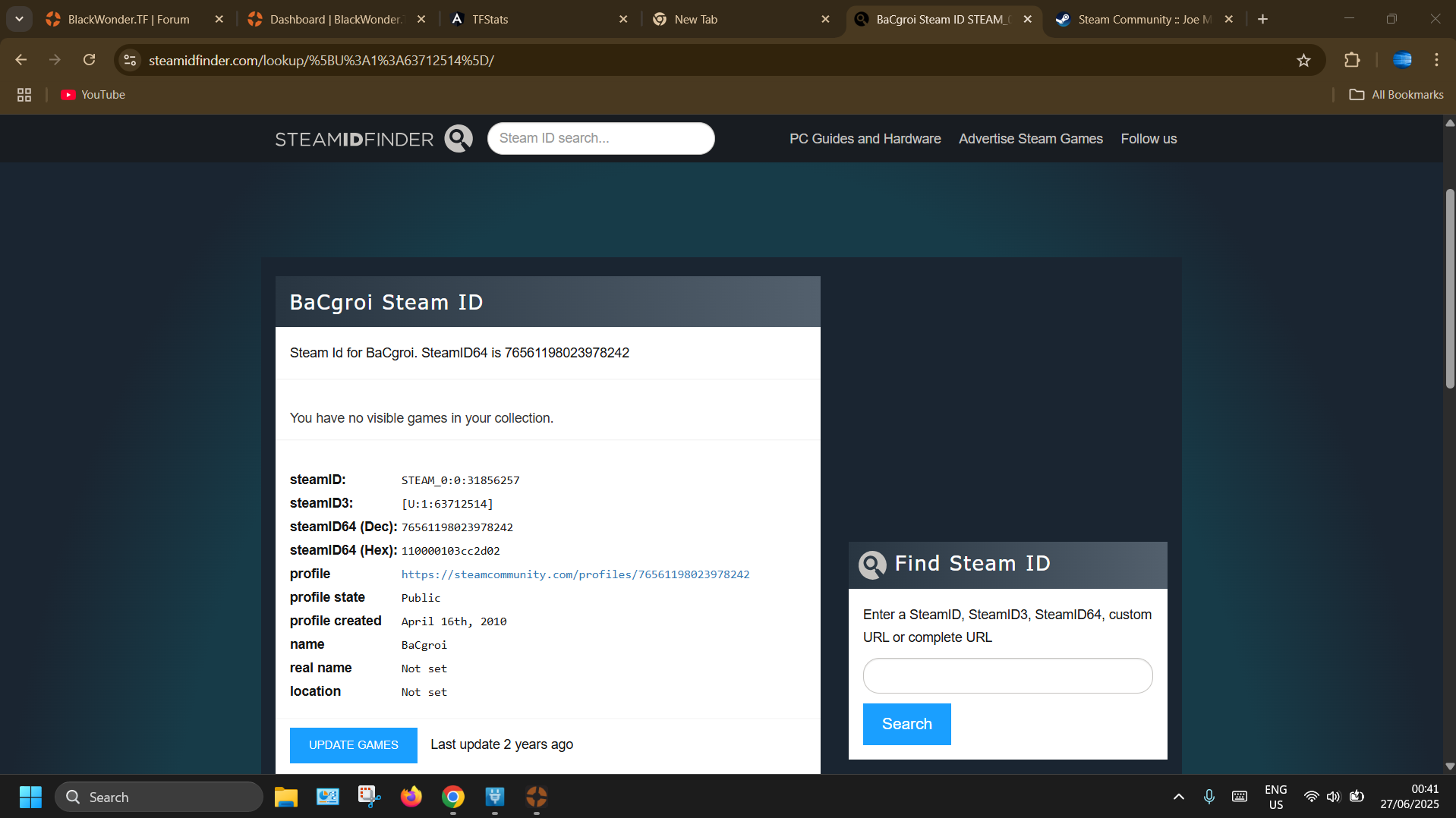1456x818 pixels.
Task: Open Firefox from the taskbar
Action: click(x=411, y=797)
